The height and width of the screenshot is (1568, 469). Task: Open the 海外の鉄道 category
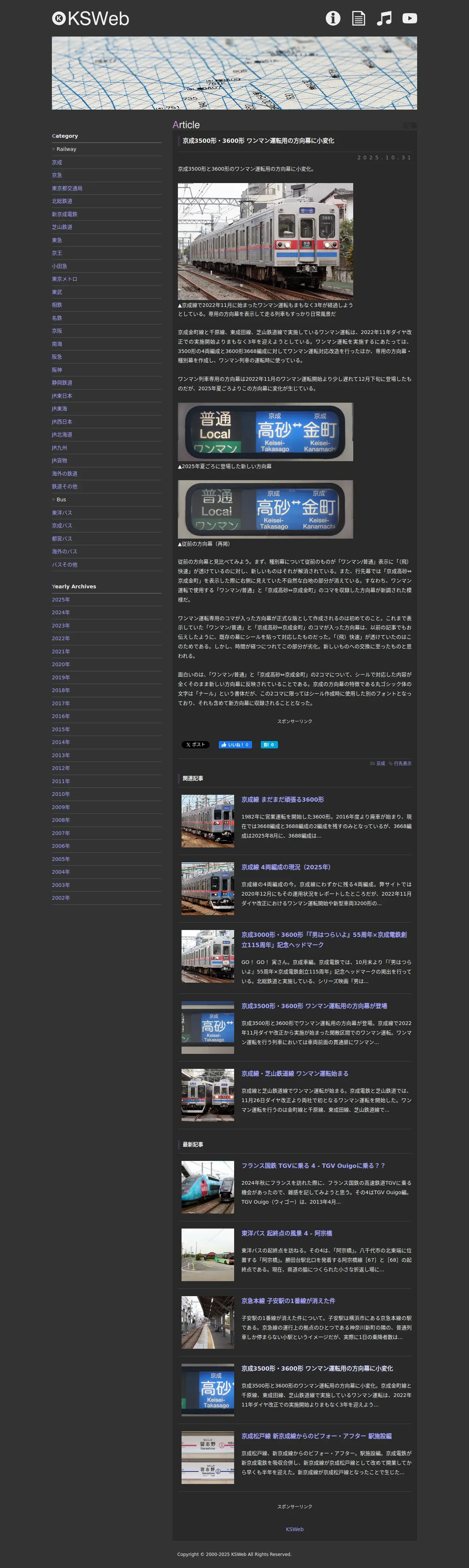65,474
